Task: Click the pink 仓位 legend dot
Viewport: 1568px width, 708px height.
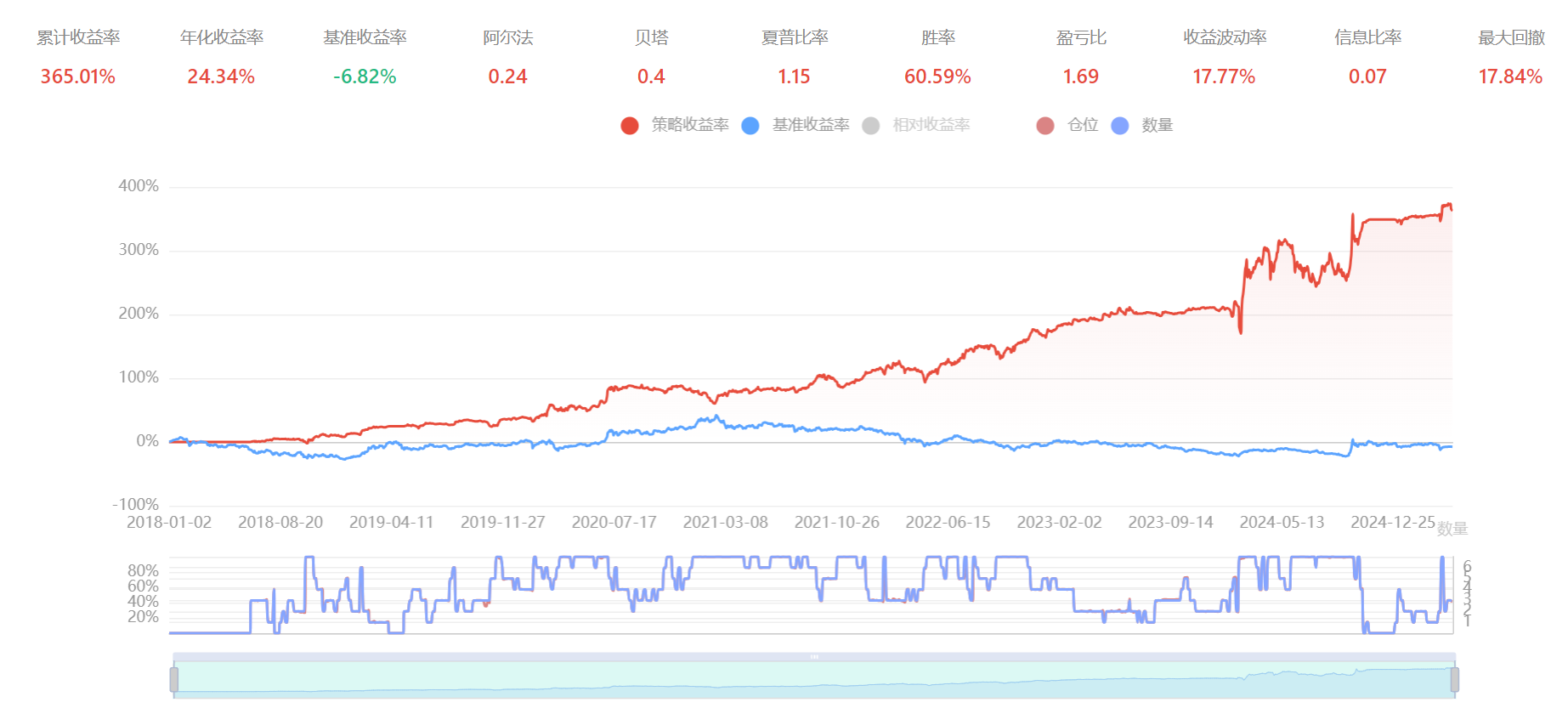Action: point(1045,126)
